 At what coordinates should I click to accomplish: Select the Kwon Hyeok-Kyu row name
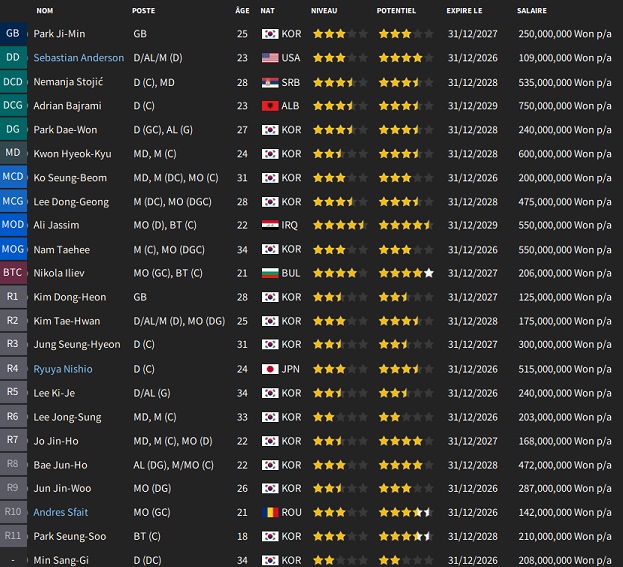[72, 154]
